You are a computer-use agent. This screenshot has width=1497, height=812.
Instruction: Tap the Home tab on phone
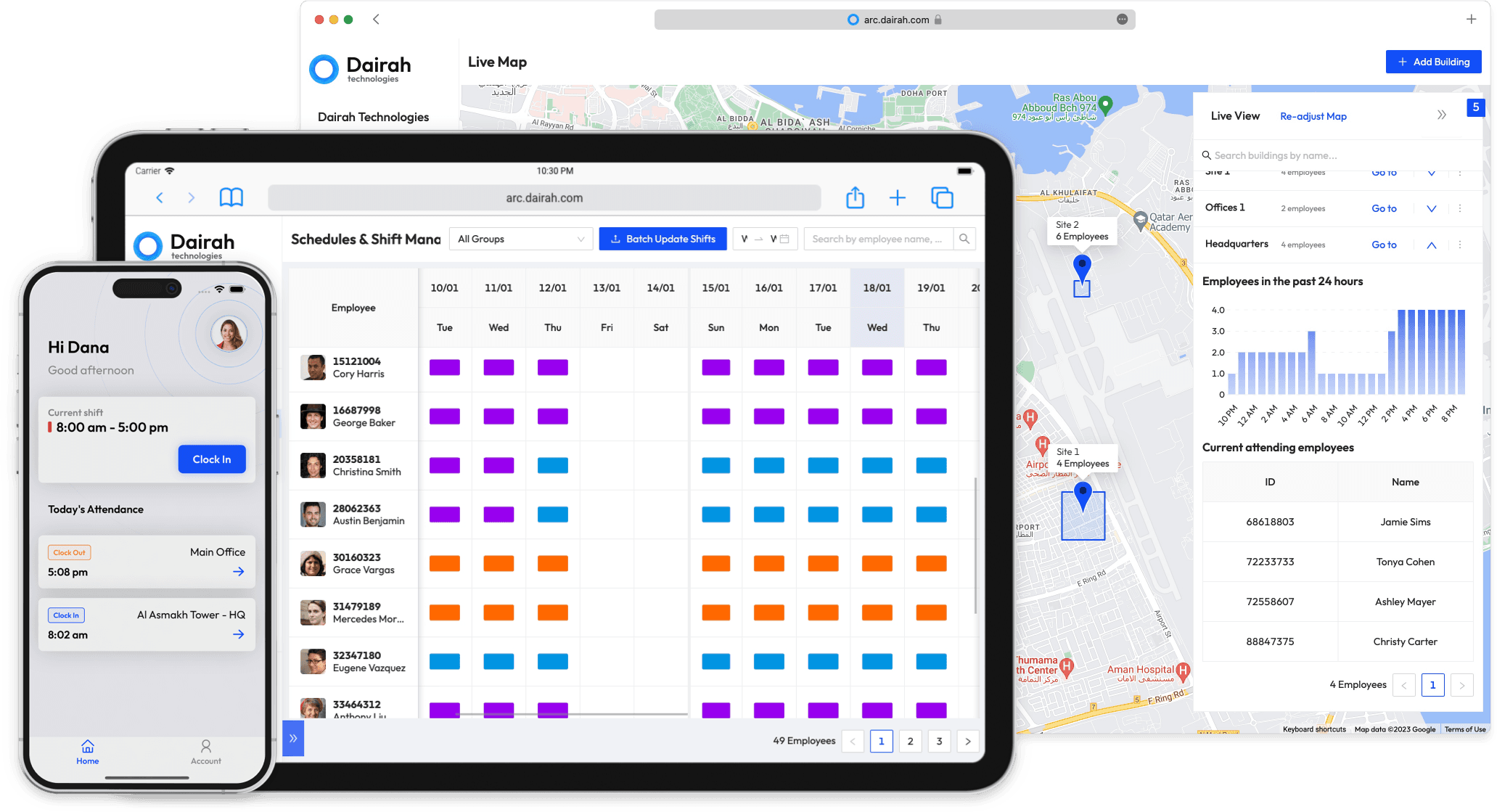pos(88,752)
